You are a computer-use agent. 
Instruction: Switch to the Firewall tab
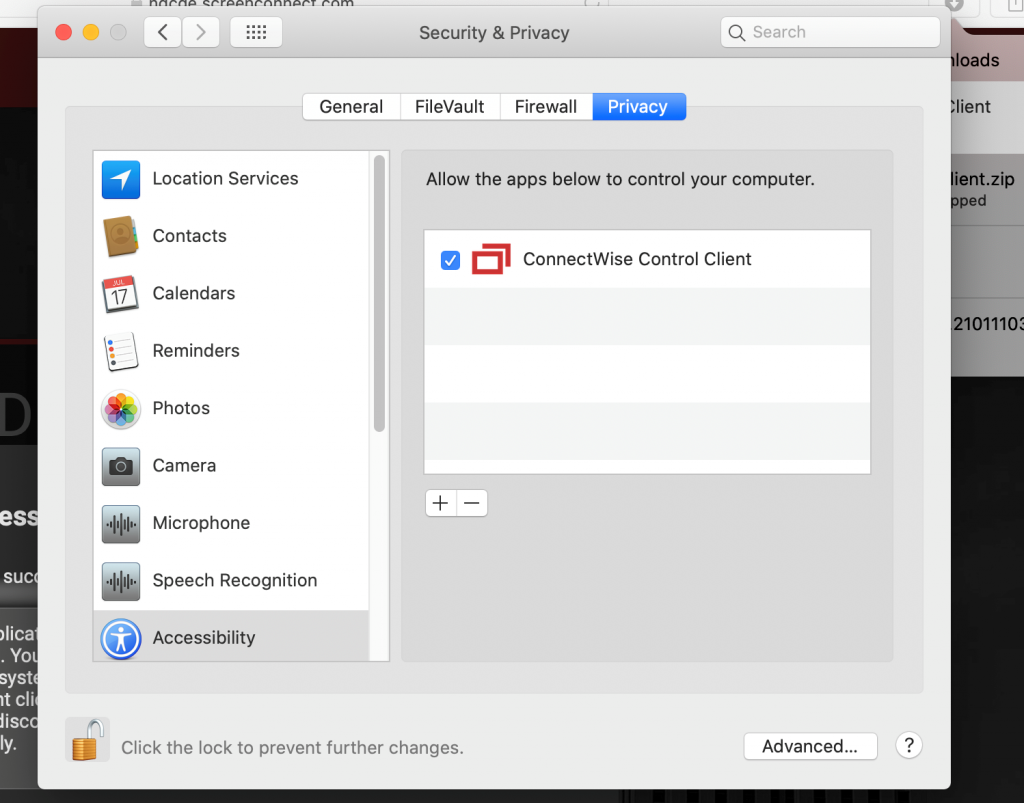546,107
